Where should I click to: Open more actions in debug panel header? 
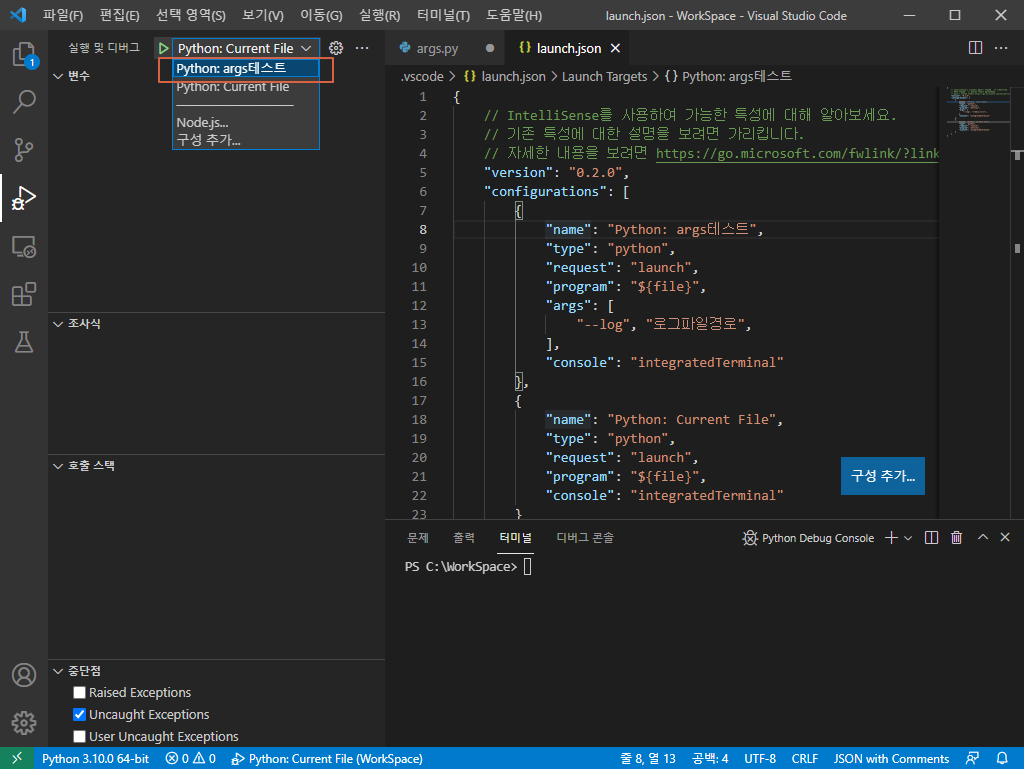tap(362, 48)
